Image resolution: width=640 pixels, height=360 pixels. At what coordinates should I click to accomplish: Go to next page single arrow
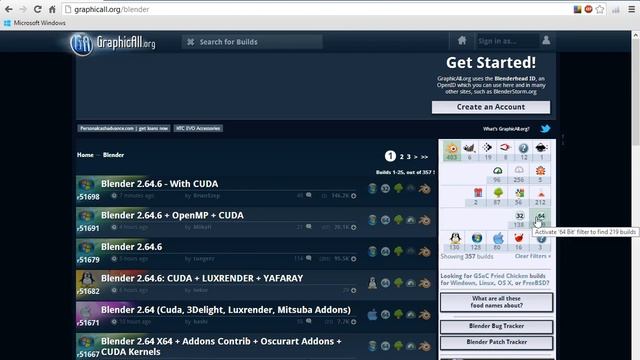416,157
